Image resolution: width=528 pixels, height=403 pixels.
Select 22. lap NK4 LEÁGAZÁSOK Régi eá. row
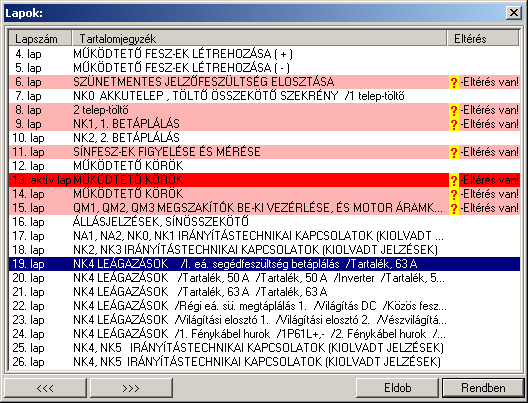[x=264, y=306]
